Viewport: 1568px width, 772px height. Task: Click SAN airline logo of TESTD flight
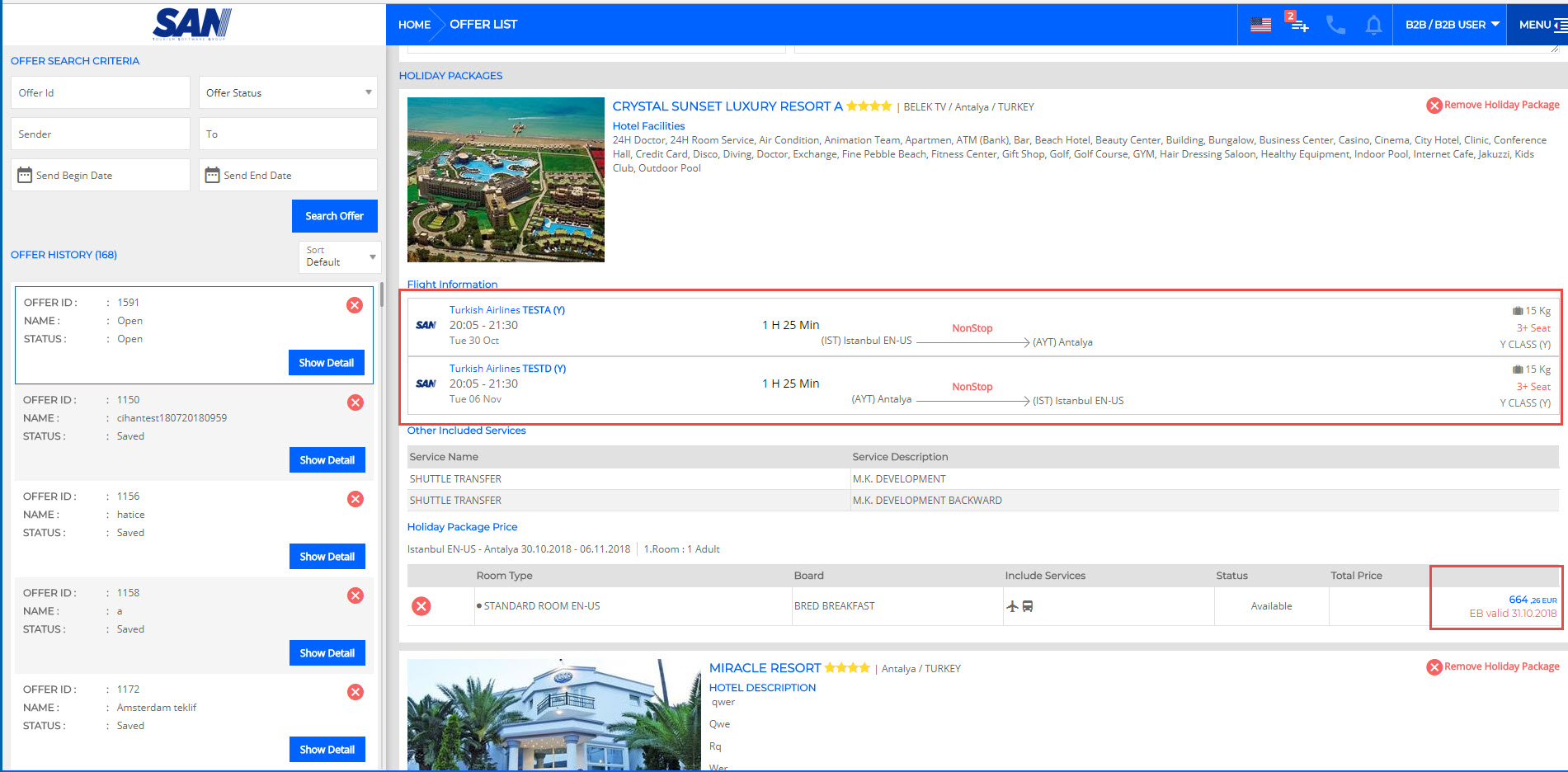click(426, 384)
